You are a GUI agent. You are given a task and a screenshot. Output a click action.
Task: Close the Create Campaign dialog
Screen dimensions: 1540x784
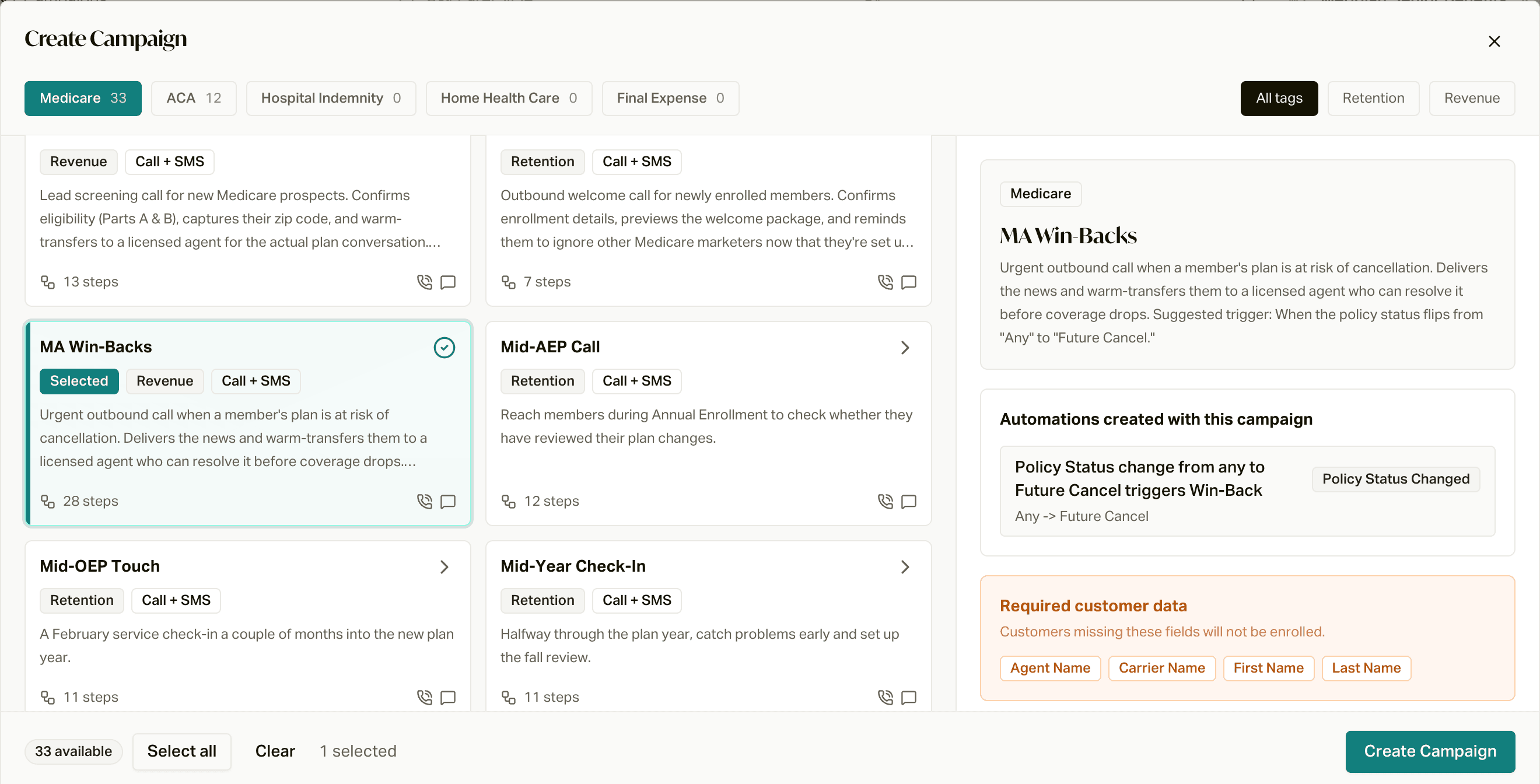coord(1494,41)
